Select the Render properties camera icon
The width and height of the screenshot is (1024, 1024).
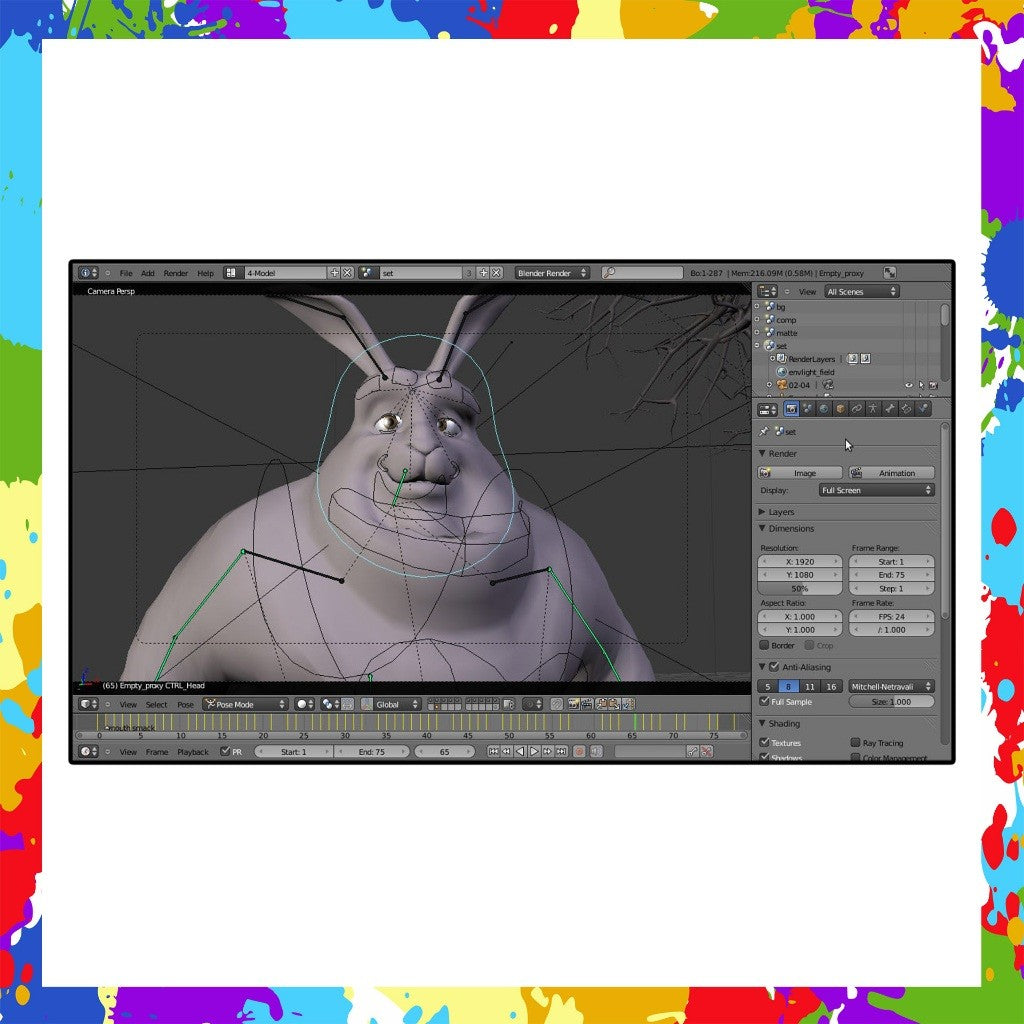point(792,408)
